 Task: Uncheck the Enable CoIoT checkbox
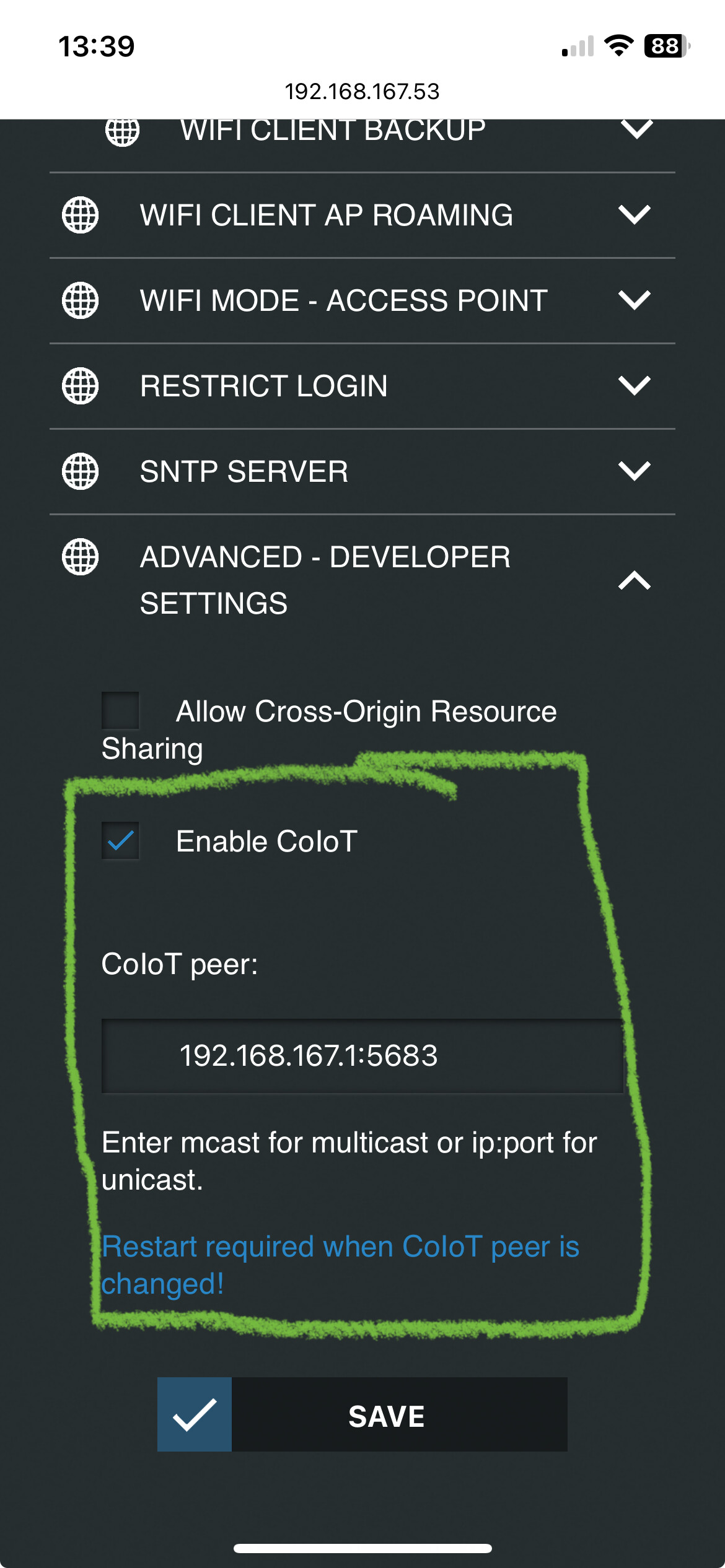(x=120, y=840)
